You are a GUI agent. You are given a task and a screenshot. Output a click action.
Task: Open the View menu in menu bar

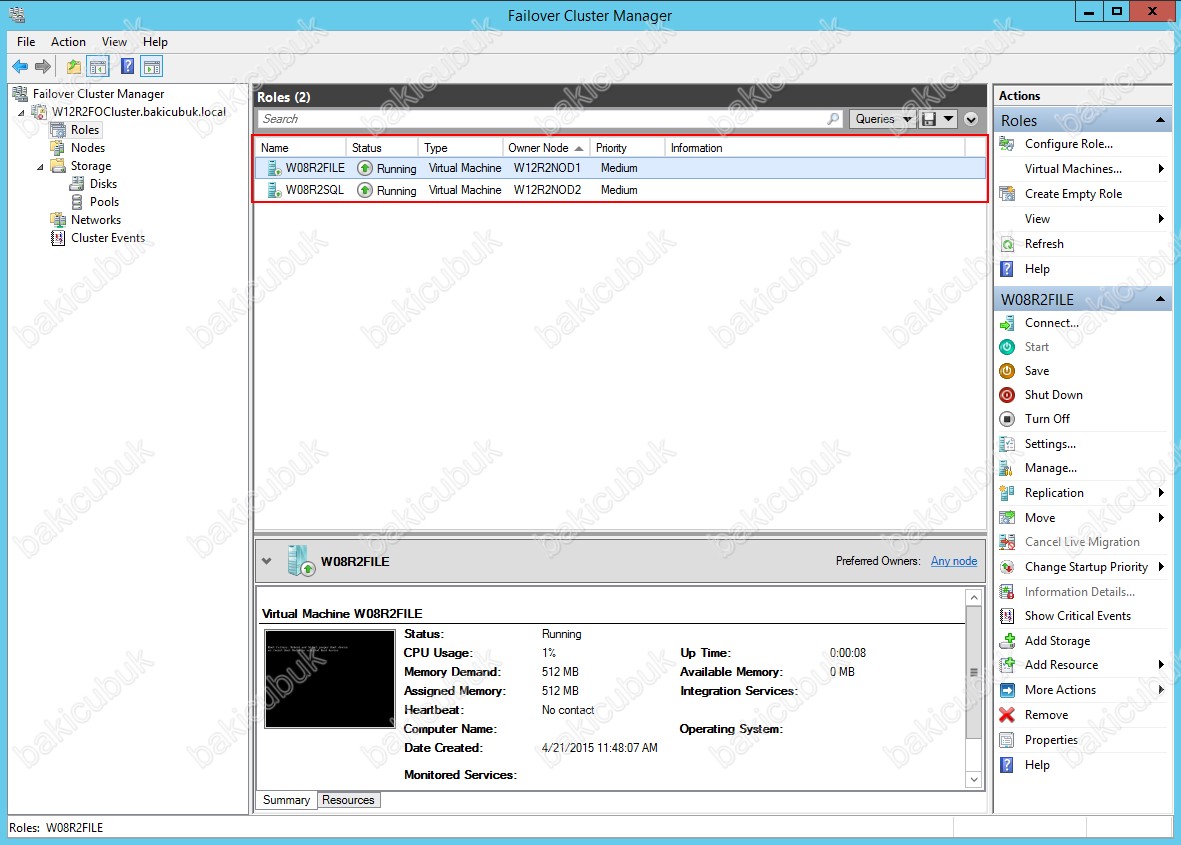114,42
